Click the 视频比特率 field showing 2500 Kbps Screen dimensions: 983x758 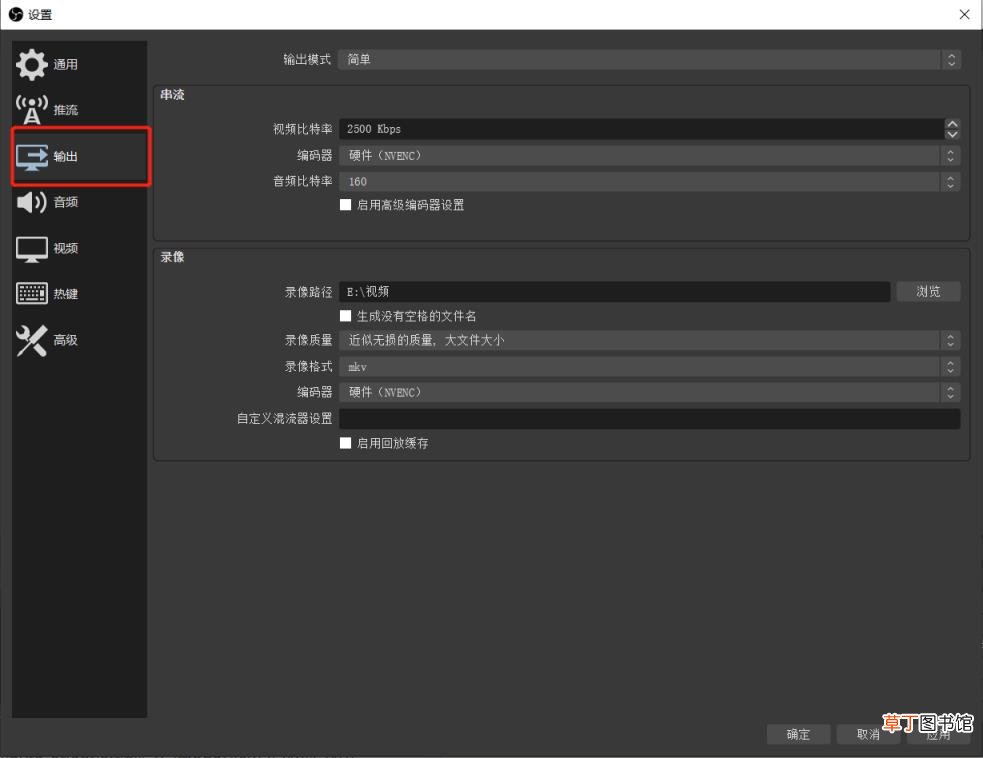point(641,129)
